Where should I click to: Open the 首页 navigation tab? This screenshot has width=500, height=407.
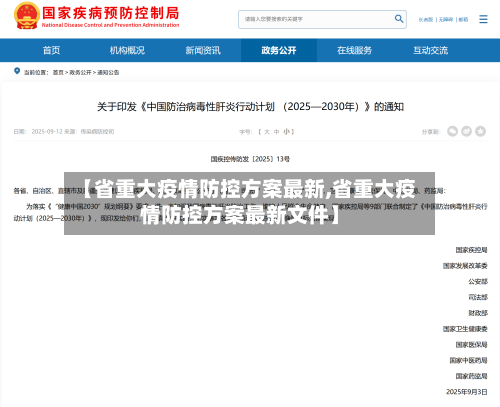click(x=51, y=50)
